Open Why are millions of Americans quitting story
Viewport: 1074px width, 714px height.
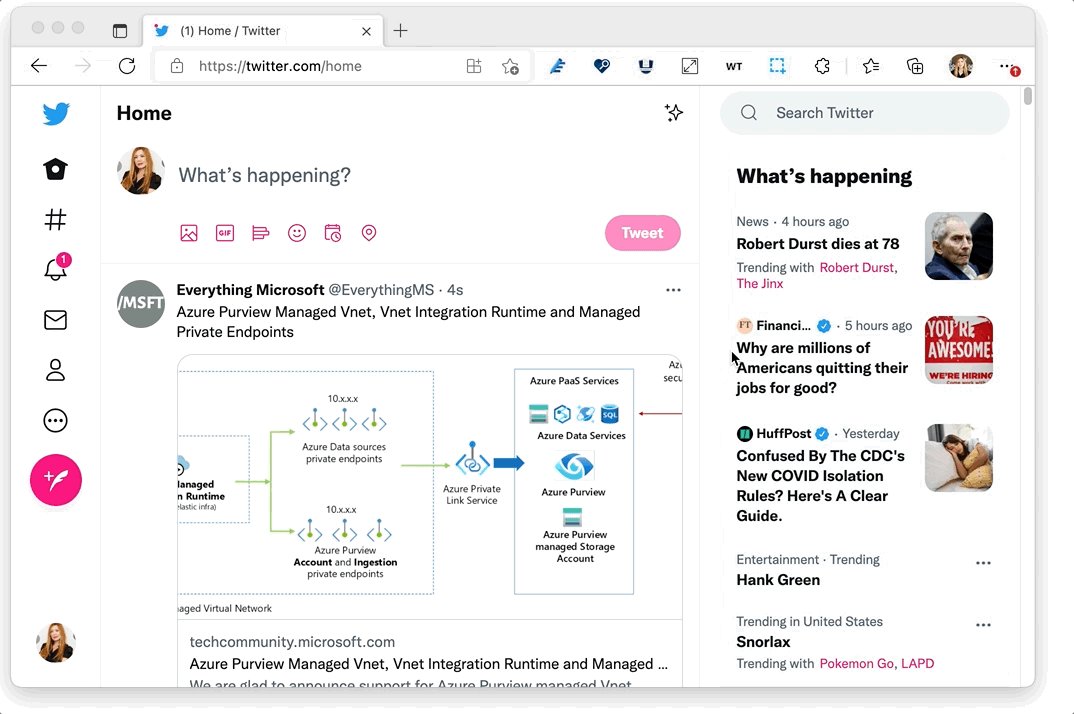822,368
